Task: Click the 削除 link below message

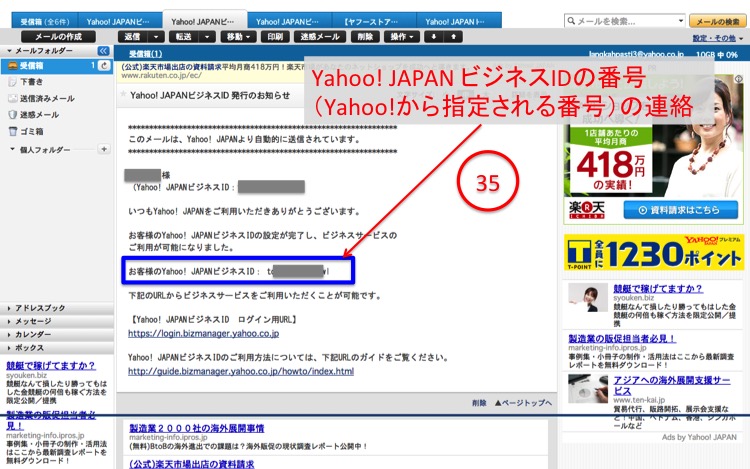Action: click(479, 403)
